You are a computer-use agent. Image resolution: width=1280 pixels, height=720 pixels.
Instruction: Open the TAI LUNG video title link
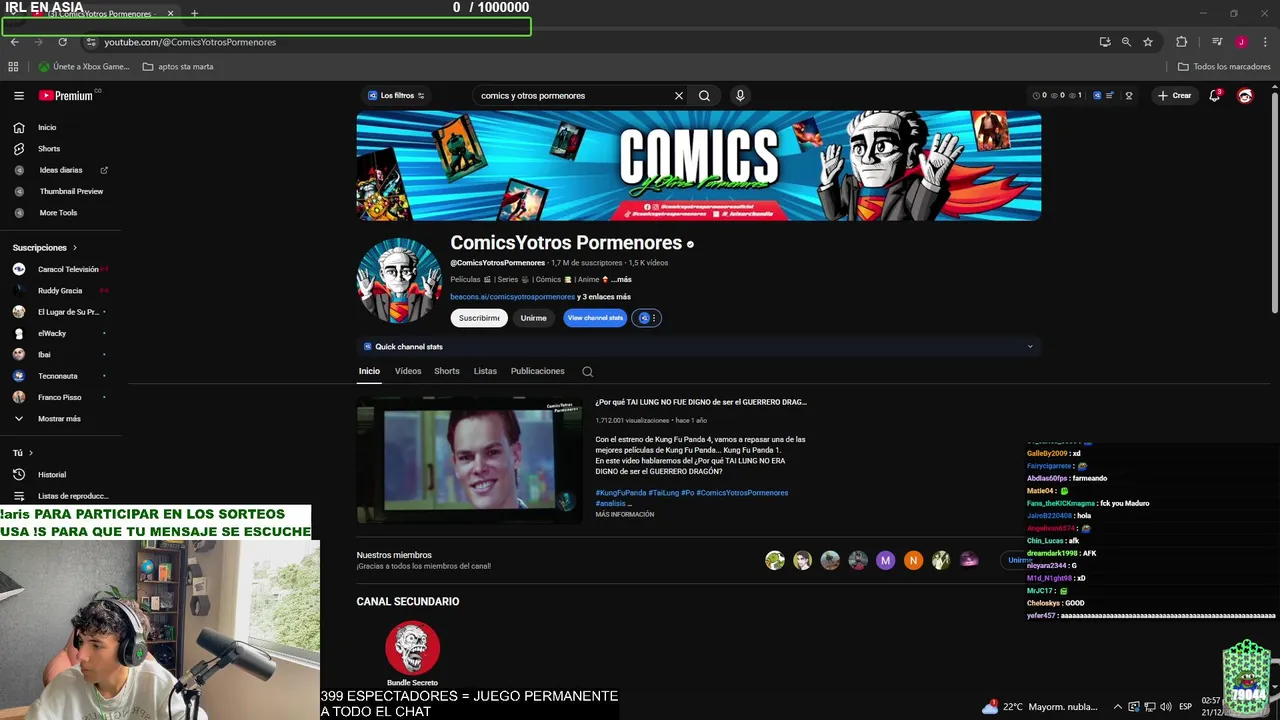tap(701, 402)
